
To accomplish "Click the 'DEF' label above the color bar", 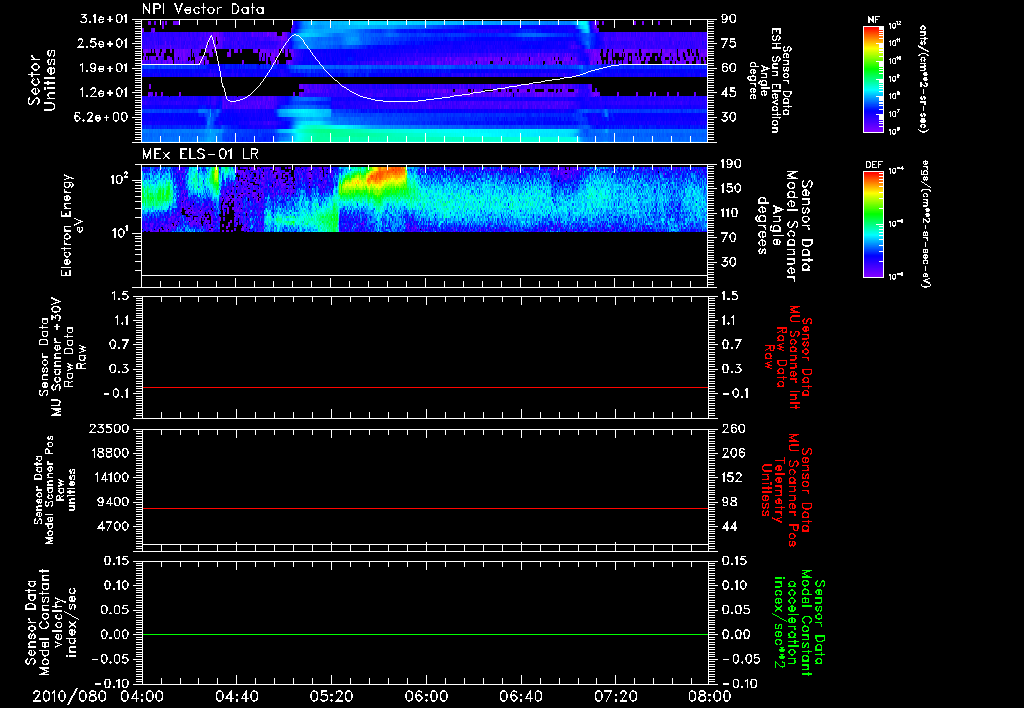I will (x=873, y=165).
